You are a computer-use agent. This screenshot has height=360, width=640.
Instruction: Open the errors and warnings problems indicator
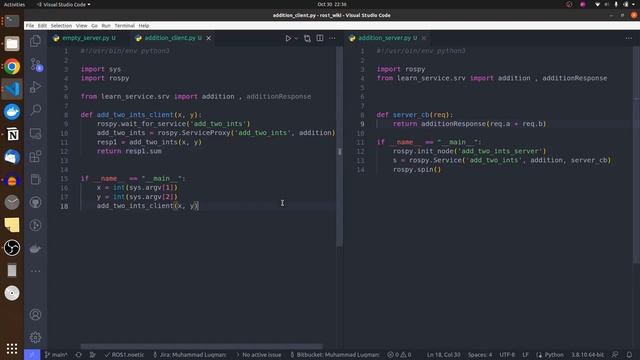pos(399,355)
